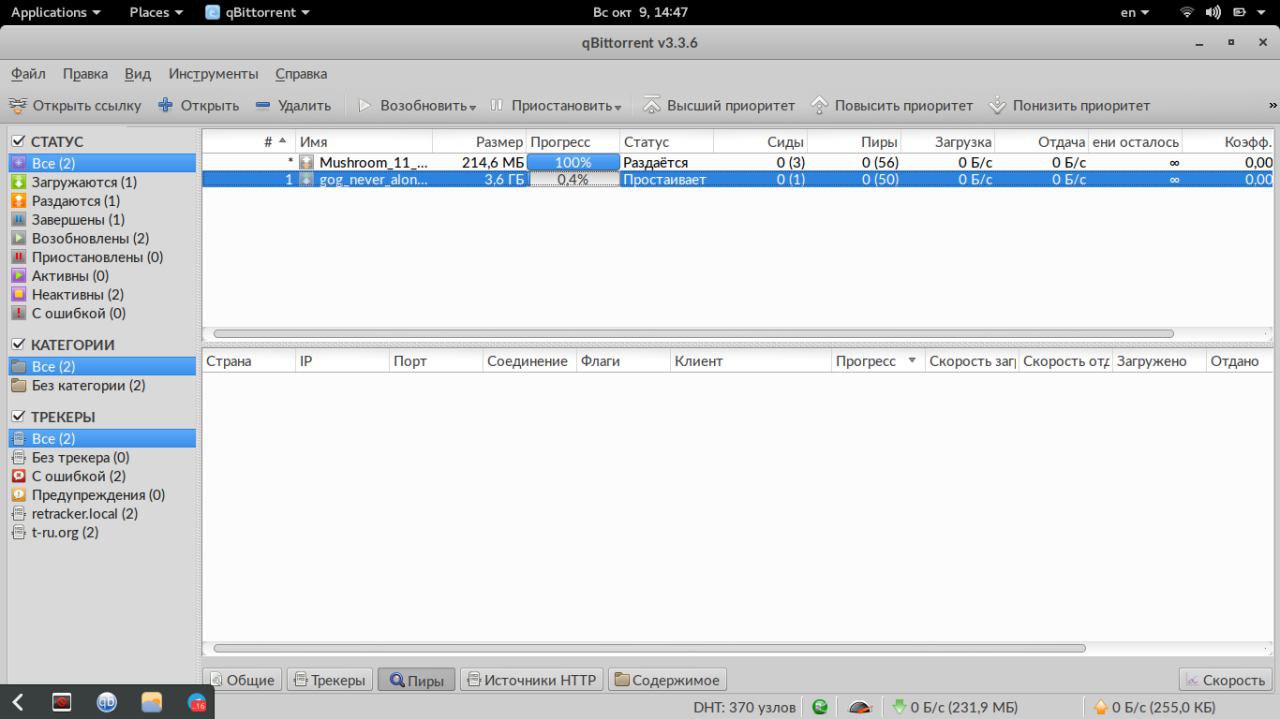The image size is (1280, 719).
Task: Select 'Предупреждения (0)' tracker filter
Action: (x=102, y=495)
